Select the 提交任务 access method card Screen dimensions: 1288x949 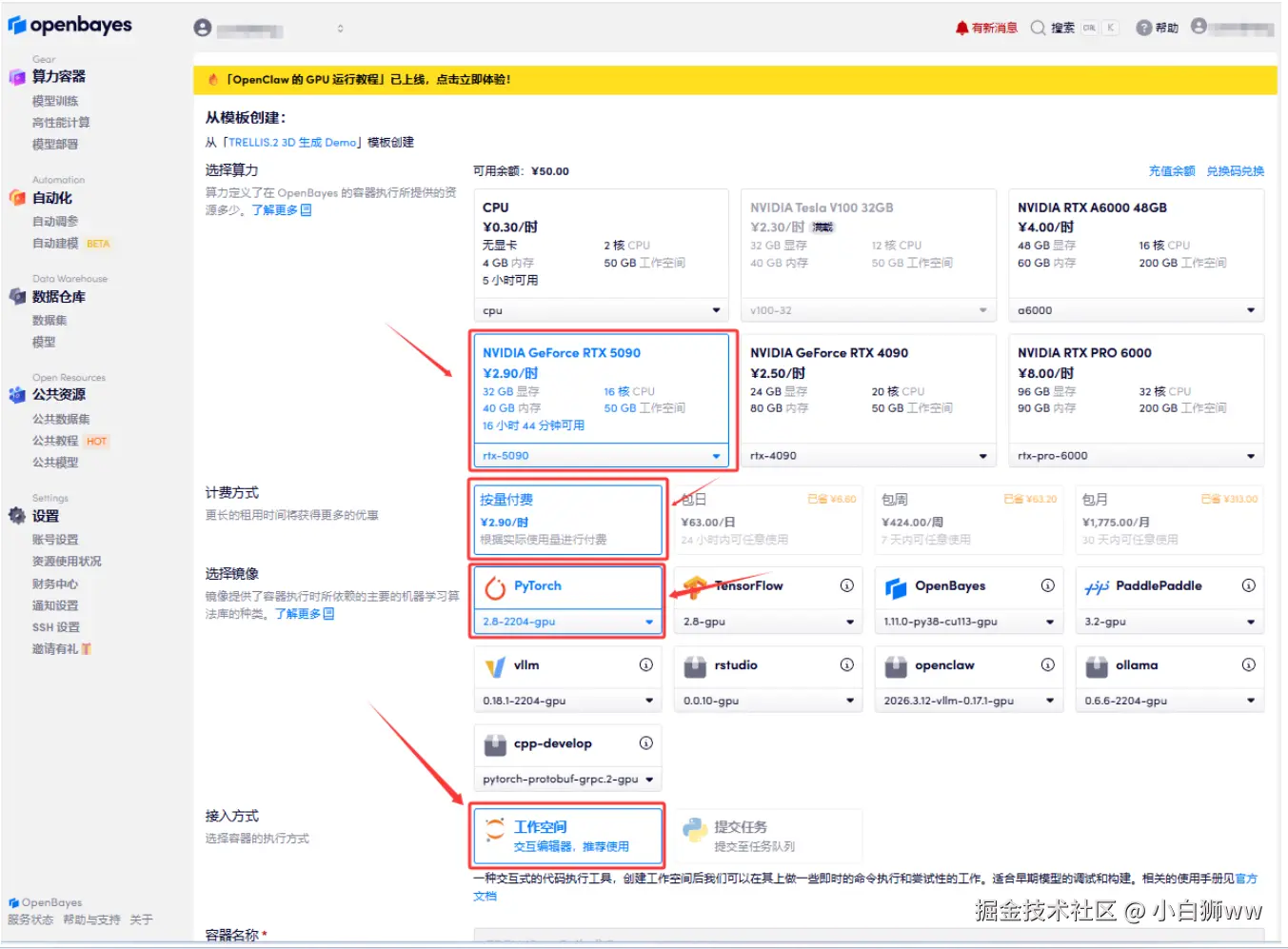tap(768, 835)
